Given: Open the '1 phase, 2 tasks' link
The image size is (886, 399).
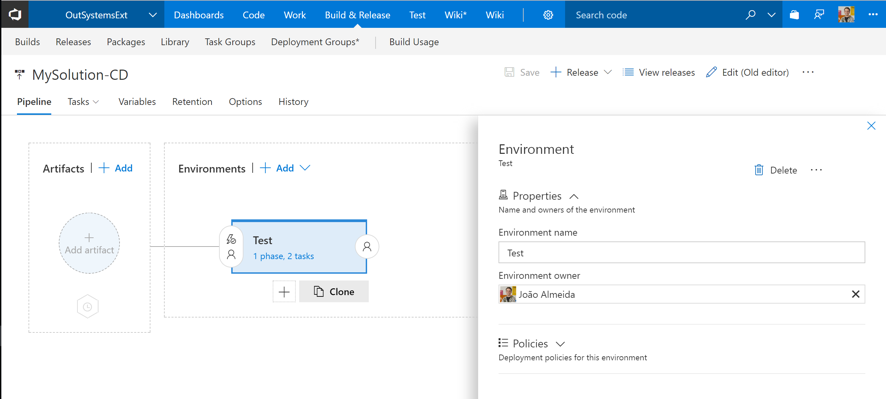Looking at the screenshot, I should pos(284,256).
